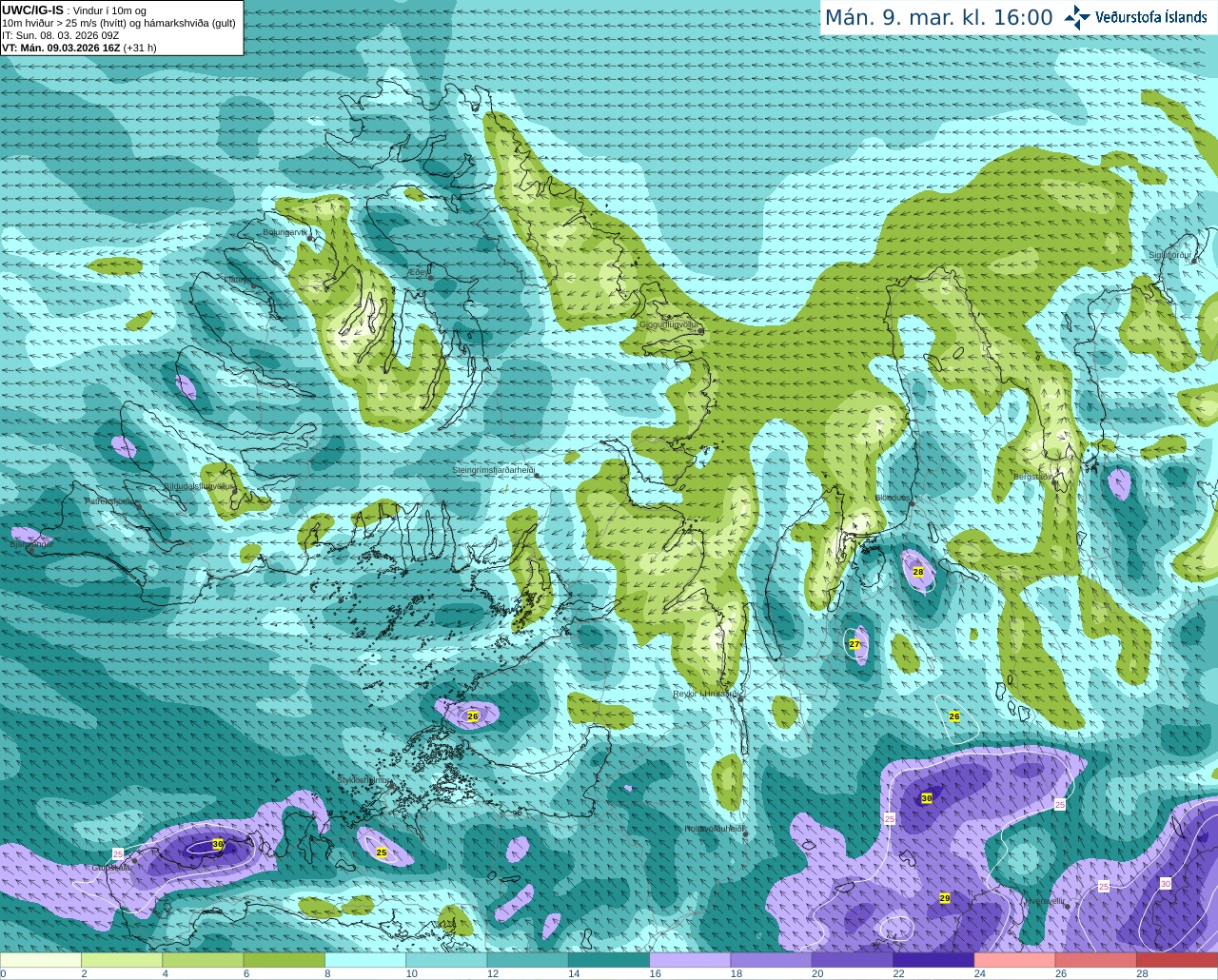Click the Bjargtangar station label
Viewport: 1218px width, 980px height.
point(31,544)
